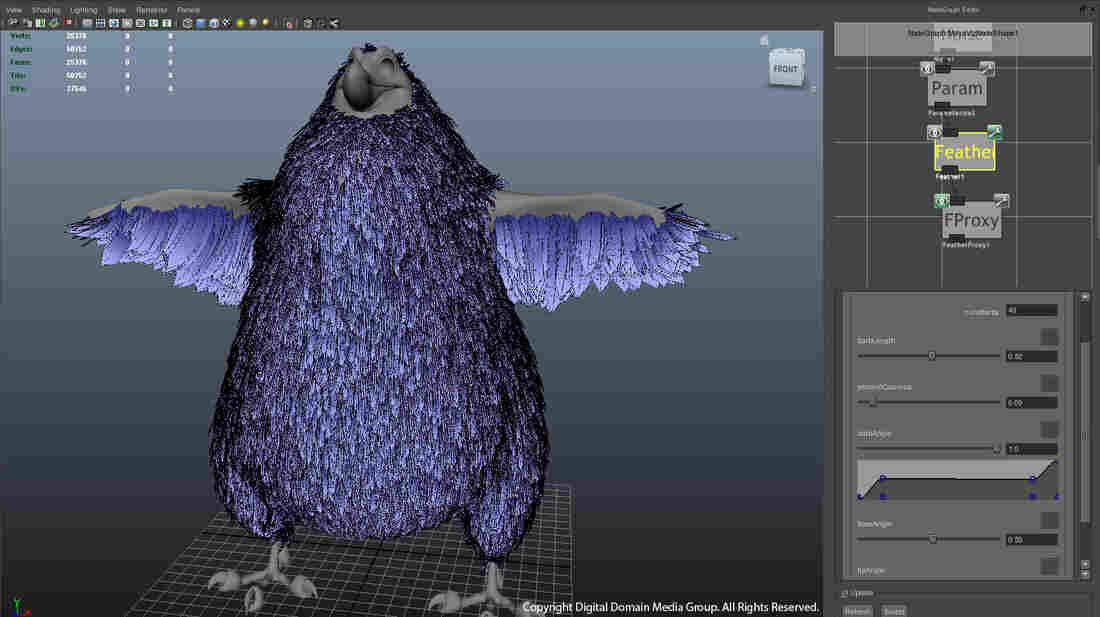Toggle the resolution gate icon

[114, 23]
